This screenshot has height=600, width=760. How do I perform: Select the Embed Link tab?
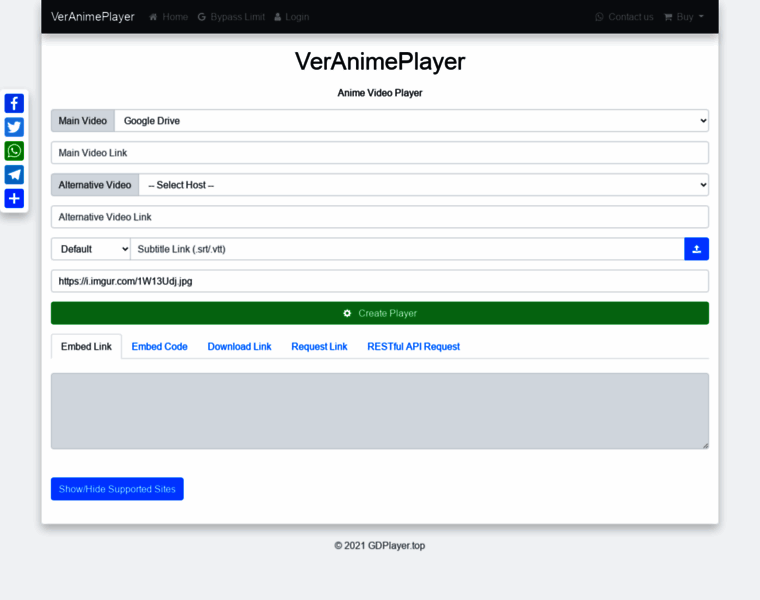[x=86, y=347]
